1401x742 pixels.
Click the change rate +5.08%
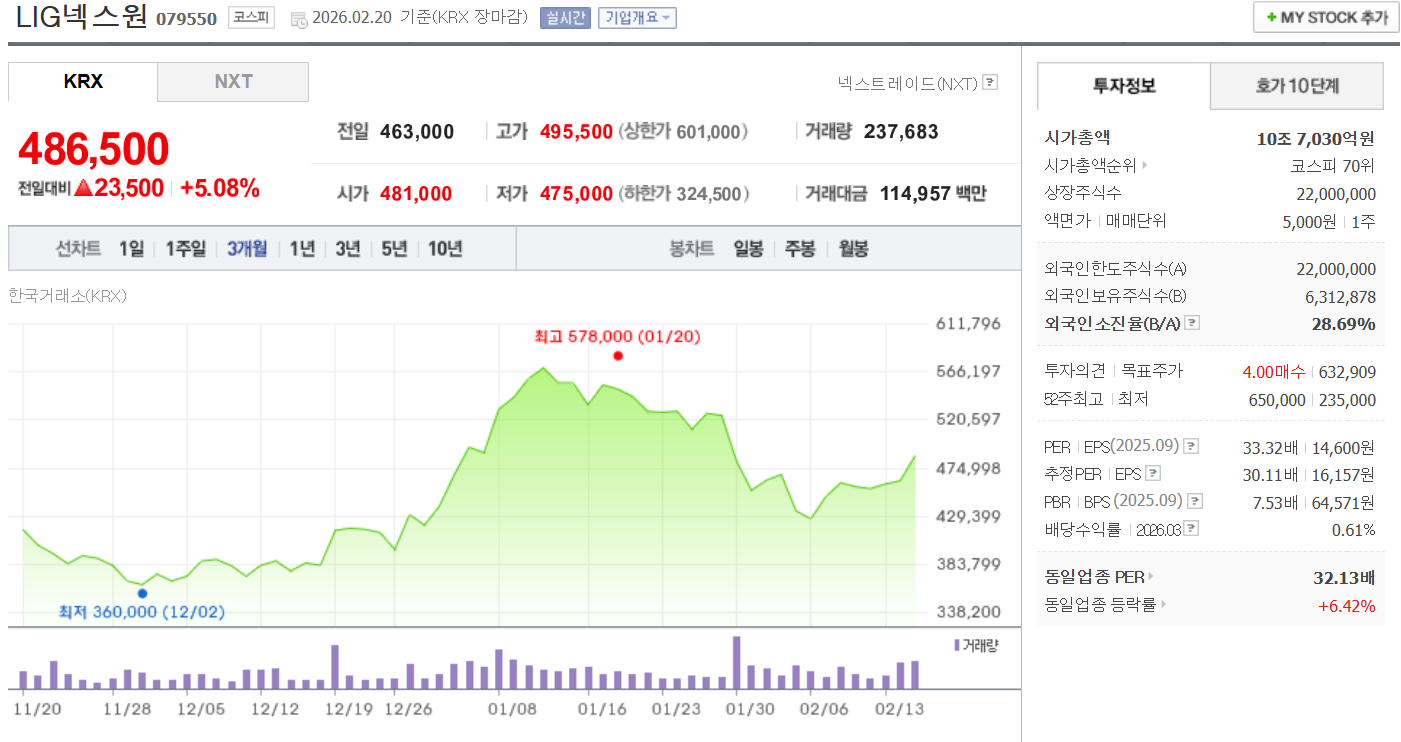tap(220, 188)
